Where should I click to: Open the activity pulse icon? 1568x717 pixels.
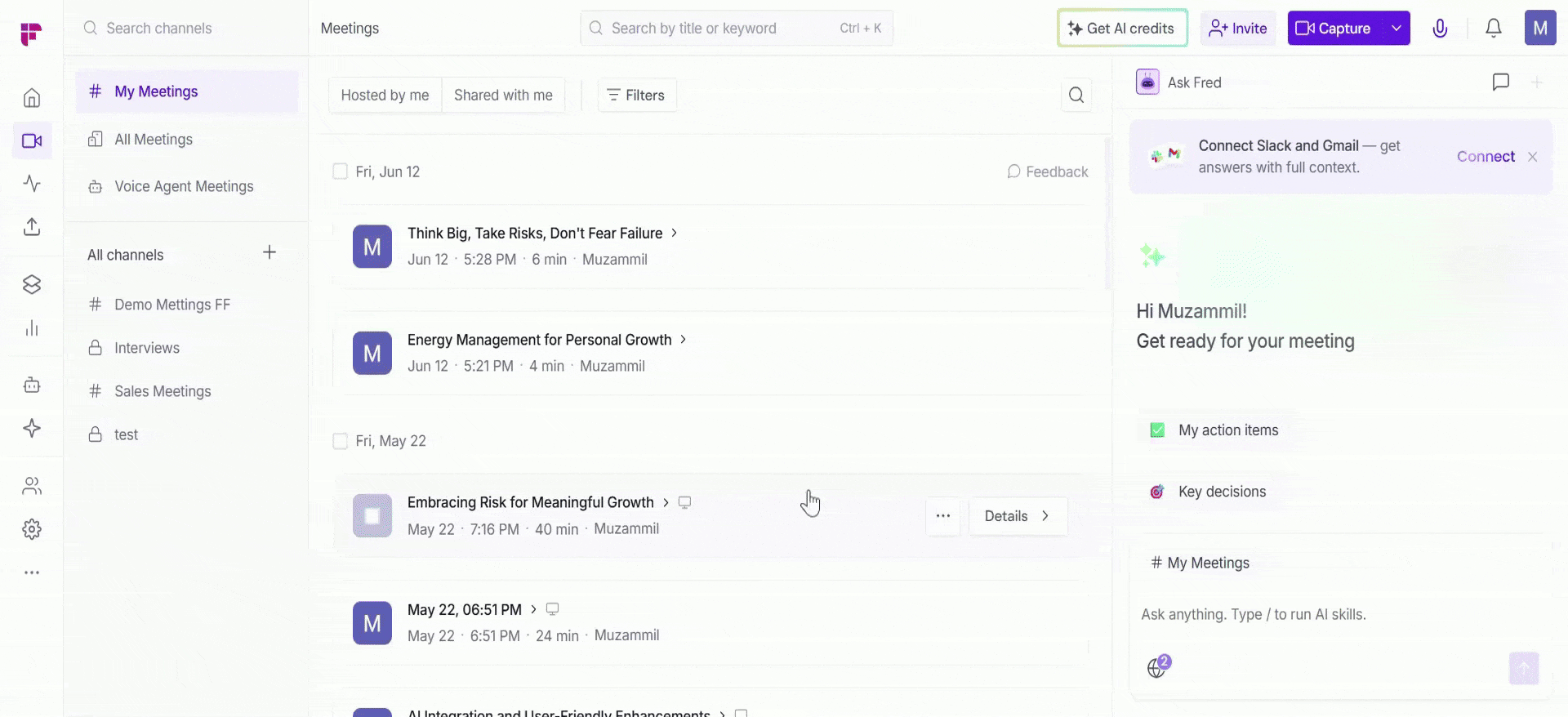click(x=32, y=183)
